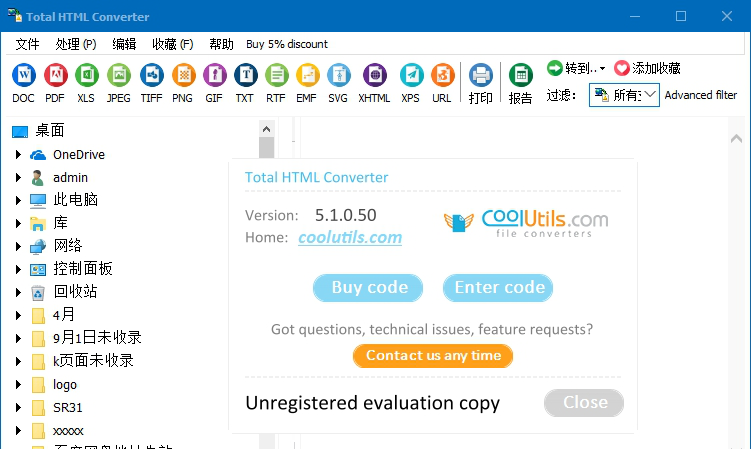Choose the SVG format icon
This screenshot has width=751, height=466.
[339, 75]
